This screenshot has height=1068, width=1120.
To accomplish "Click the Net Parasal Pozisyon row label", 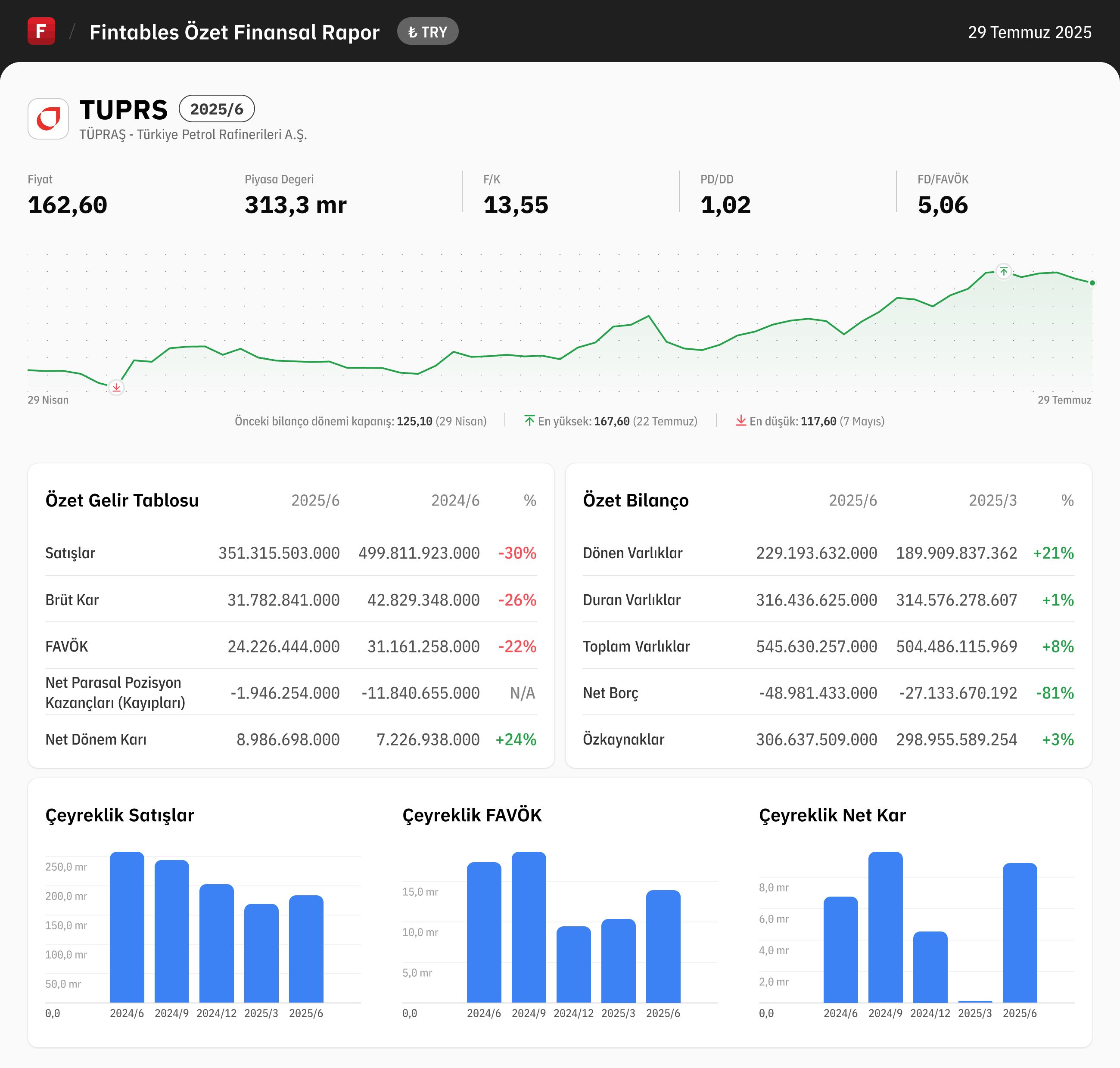I will tap(115, 693).
